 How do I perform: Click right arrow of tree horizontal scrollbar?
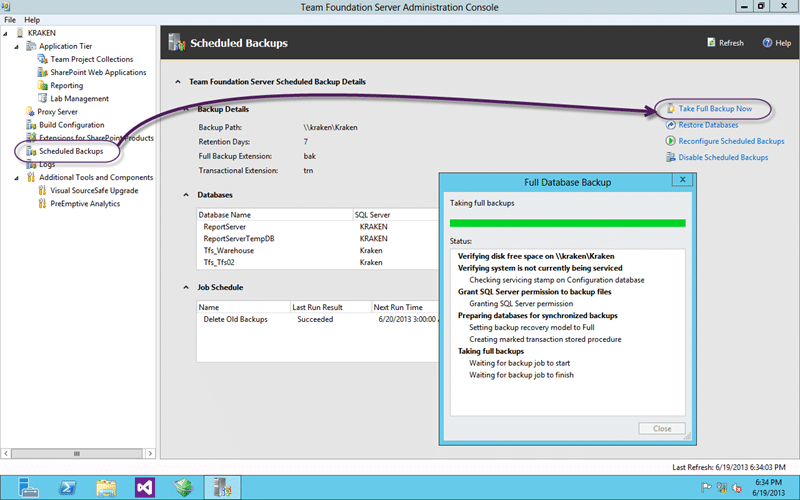[150, 453]
